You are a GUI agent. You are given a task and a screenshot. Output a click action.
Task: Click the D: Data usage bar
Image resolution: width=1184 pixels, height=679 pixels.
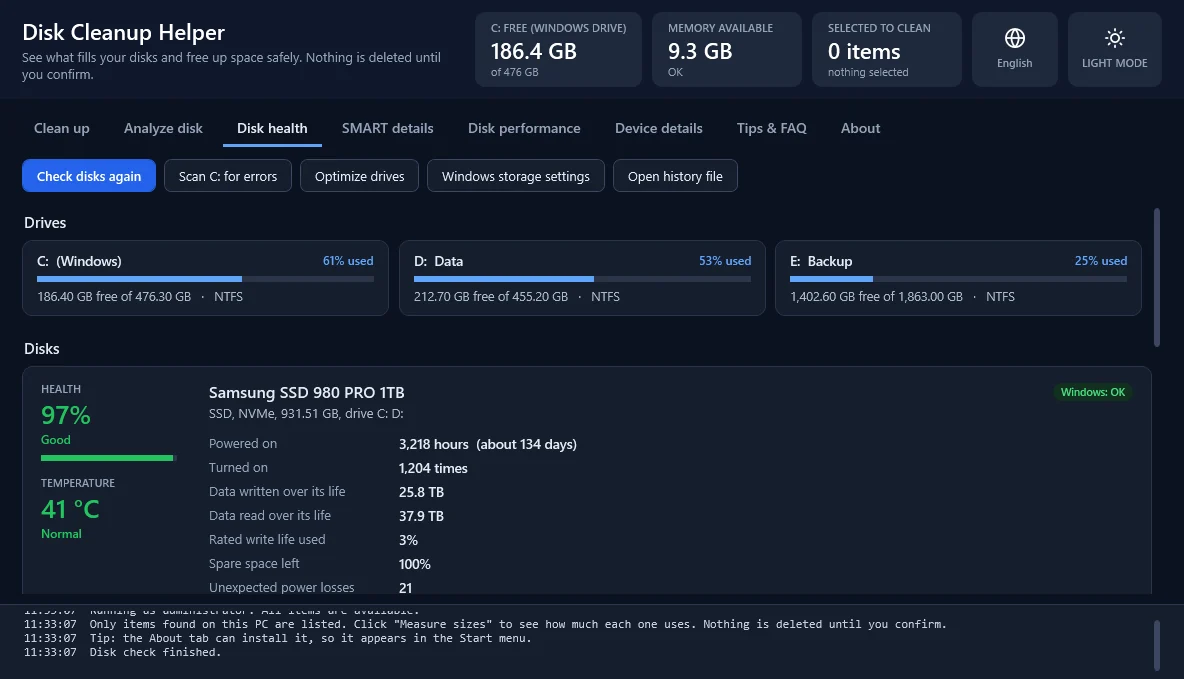pyautogui.click(x=582, y=279)
